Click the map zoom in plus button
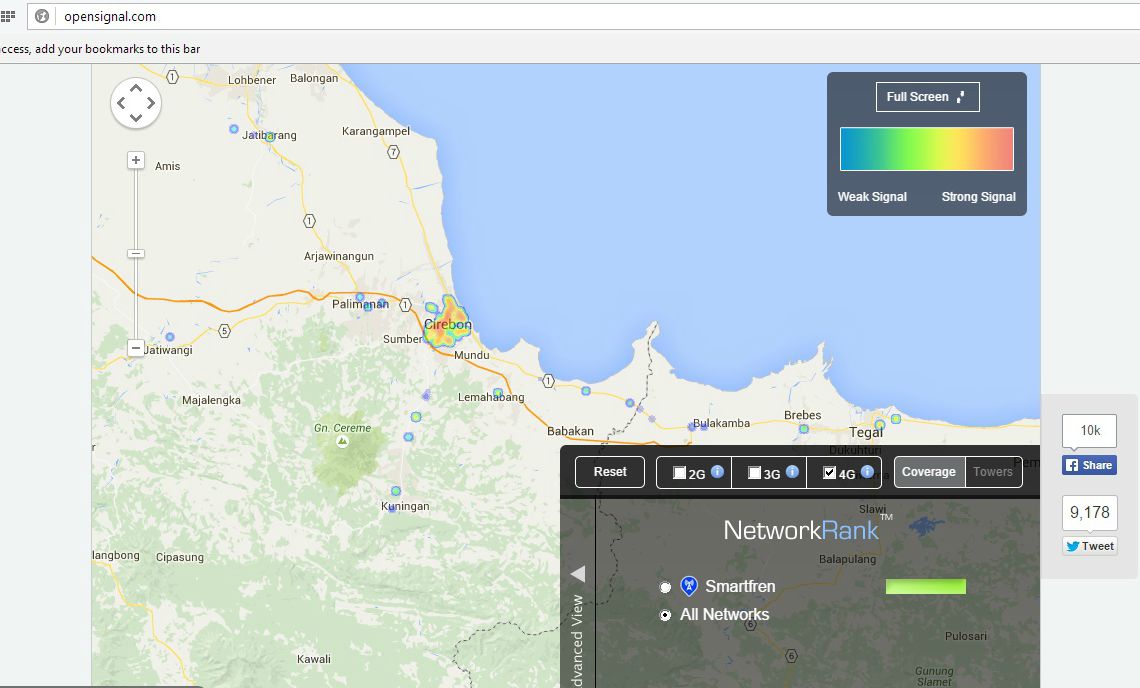The height and width of the screenshot is (688, 1140). coord(136,160)
